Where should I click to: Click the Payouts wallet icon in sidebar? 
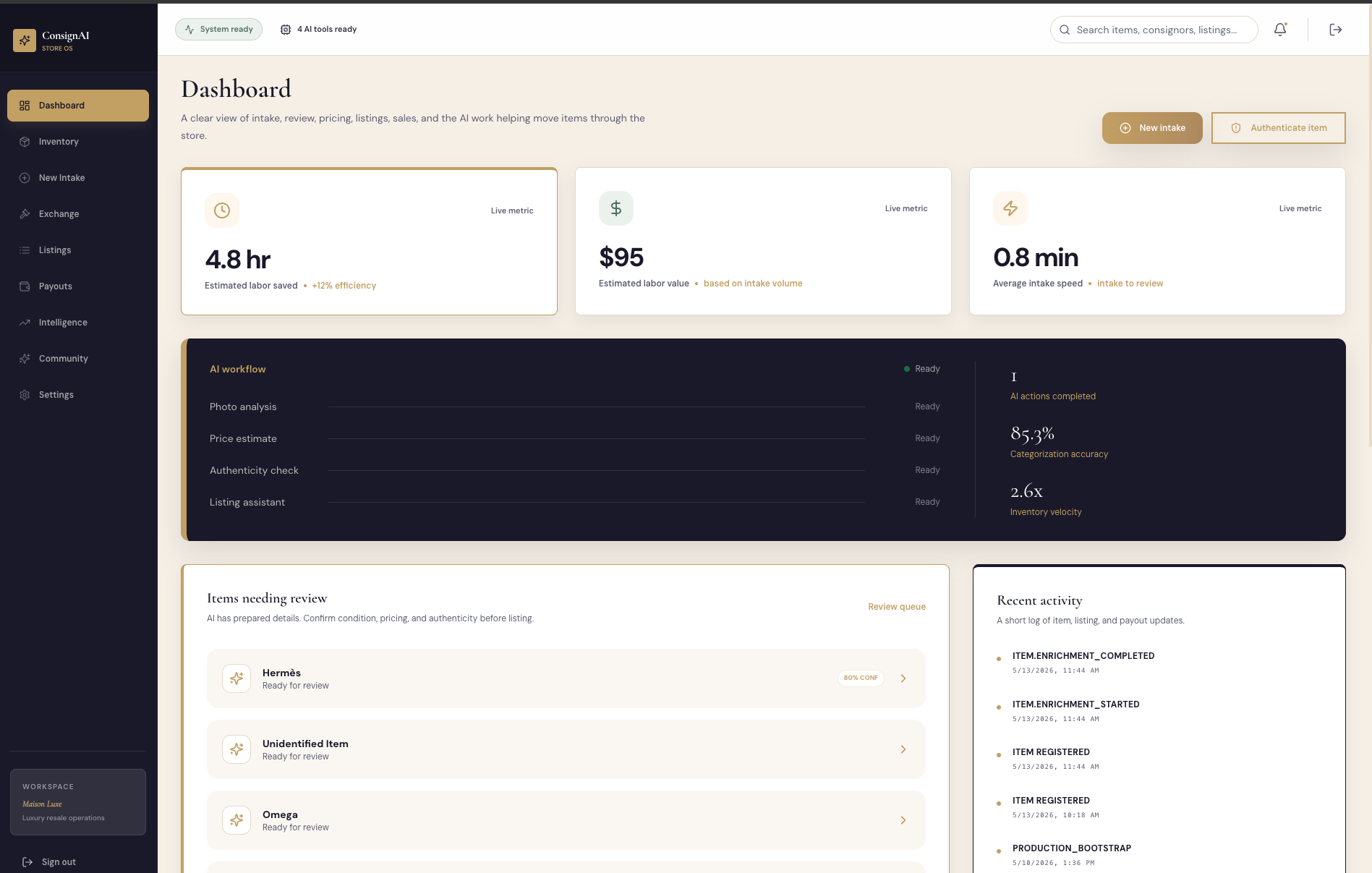click(x=25, y=286)
